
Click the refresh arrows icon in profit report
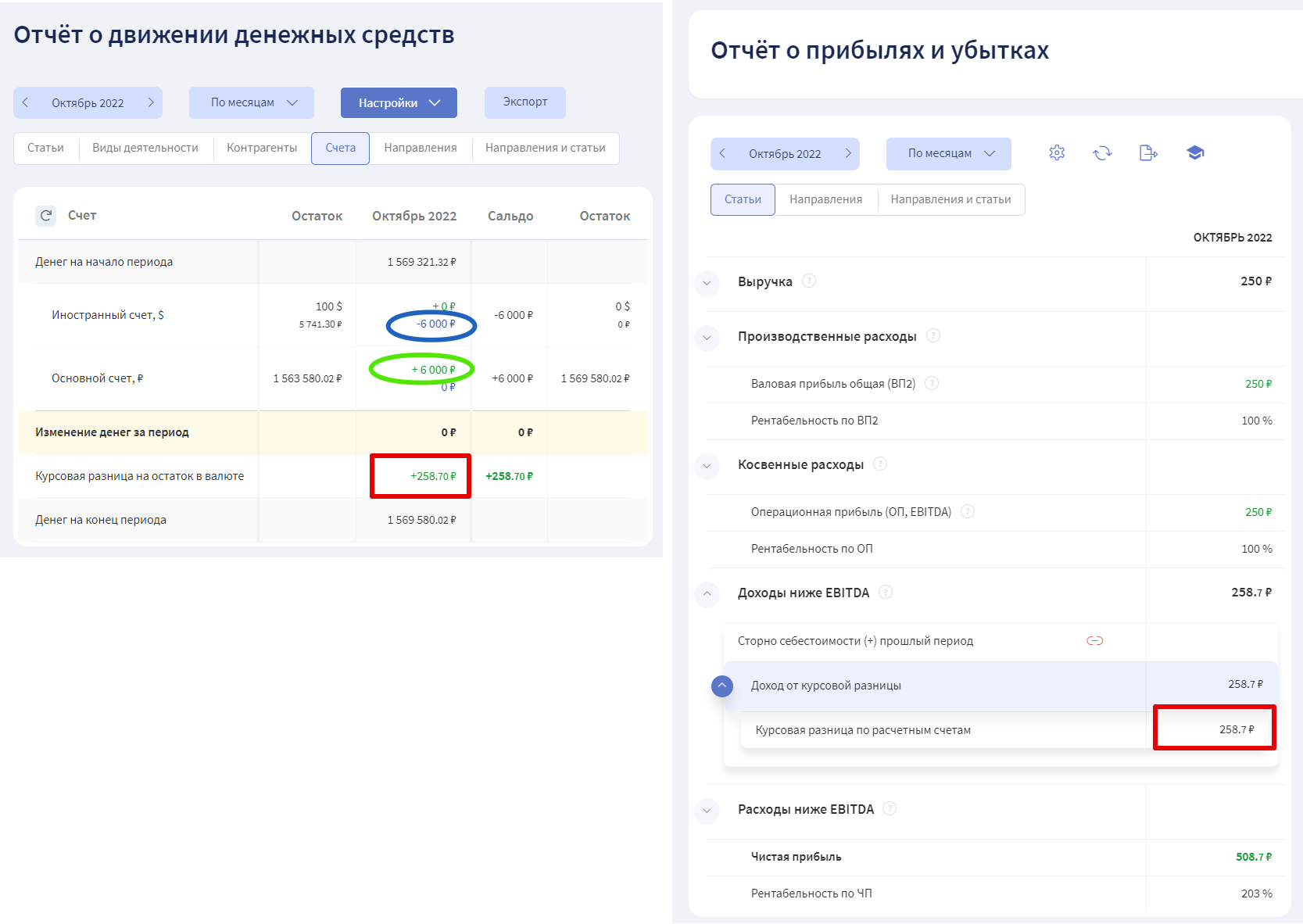pos(1102,153)
